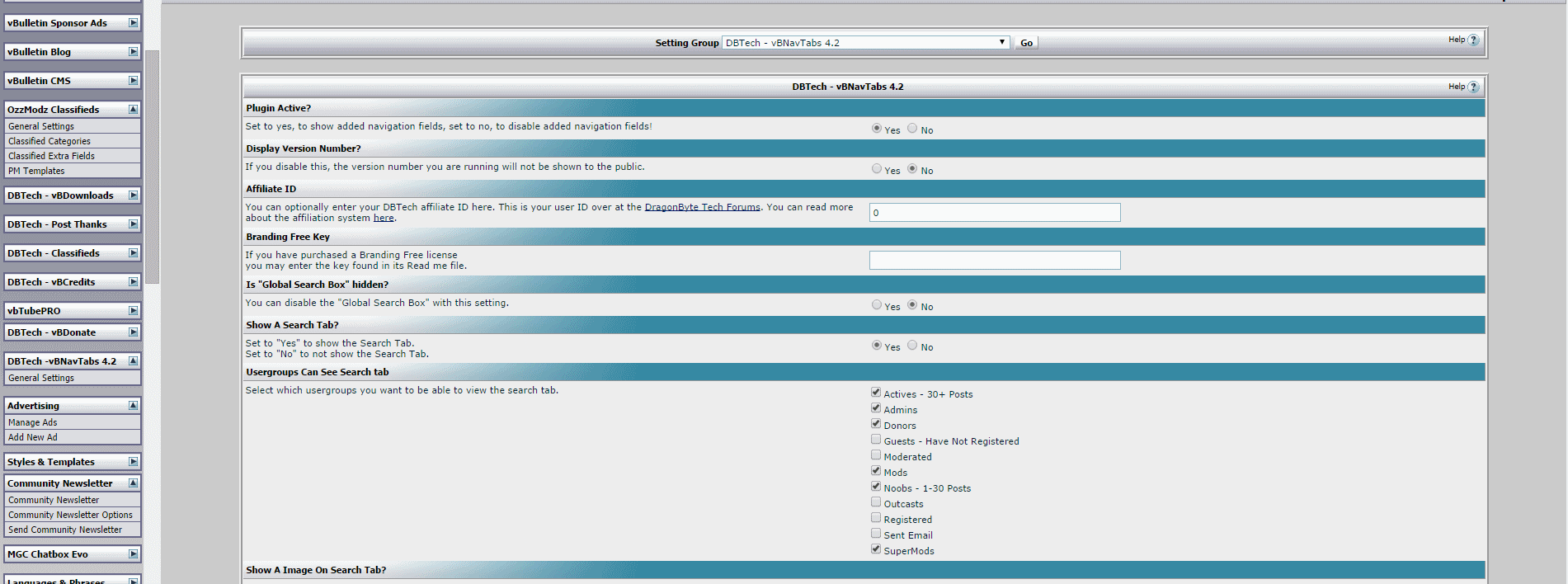1568x584 pixels.
Task: Open the Setting Group dropdown
Action: click(x=865, y=43)
